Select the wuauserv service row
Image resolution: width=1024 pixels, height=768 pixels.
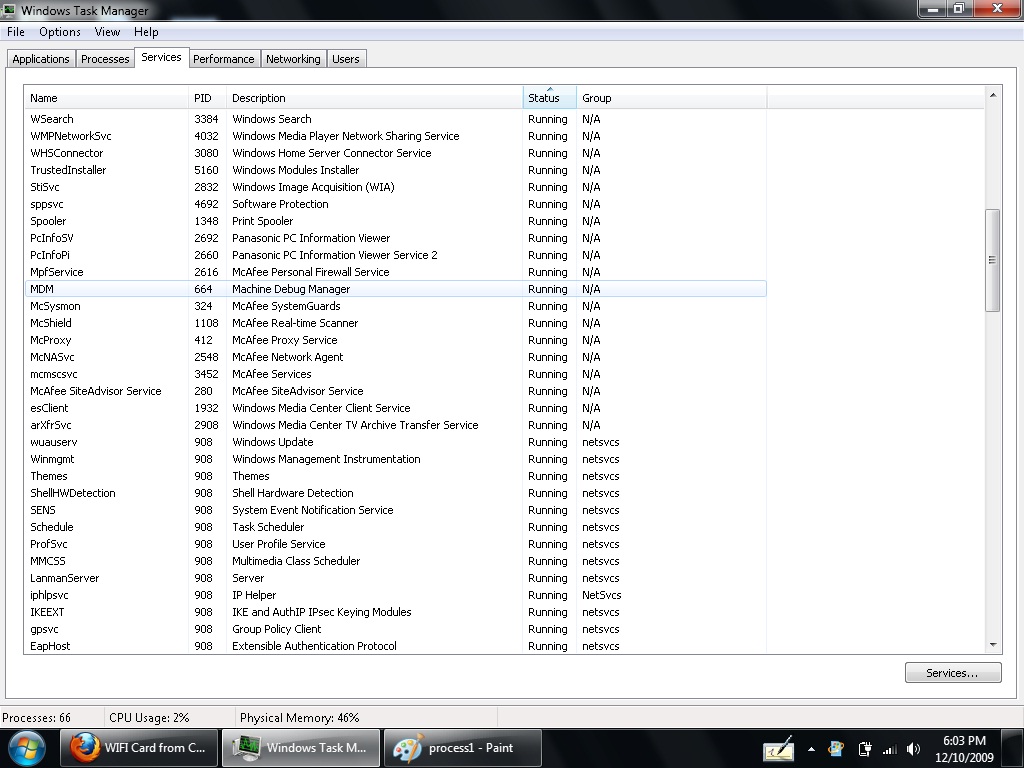[x=395, y=441]
